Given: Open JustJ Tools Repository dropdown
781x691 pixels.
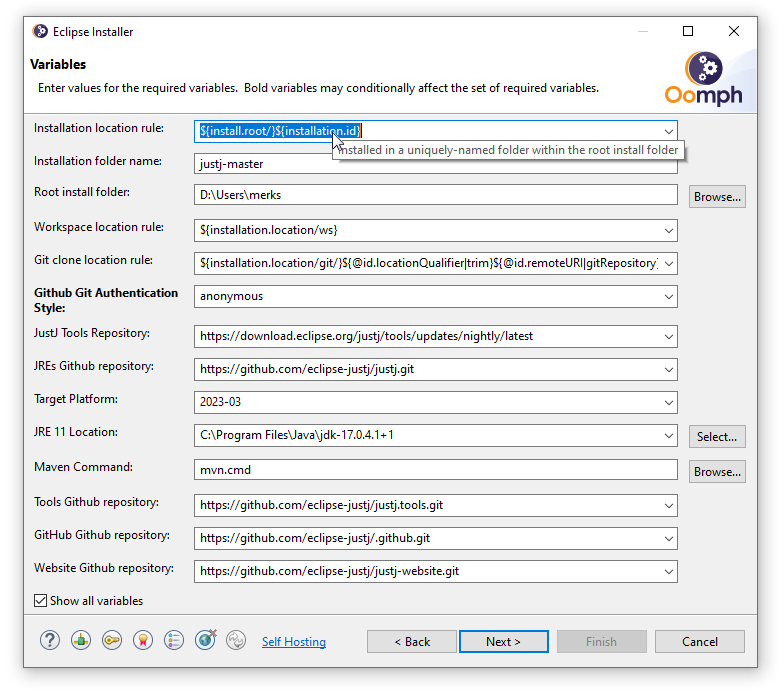Looking at the screenshot, I should pos(667,337).
